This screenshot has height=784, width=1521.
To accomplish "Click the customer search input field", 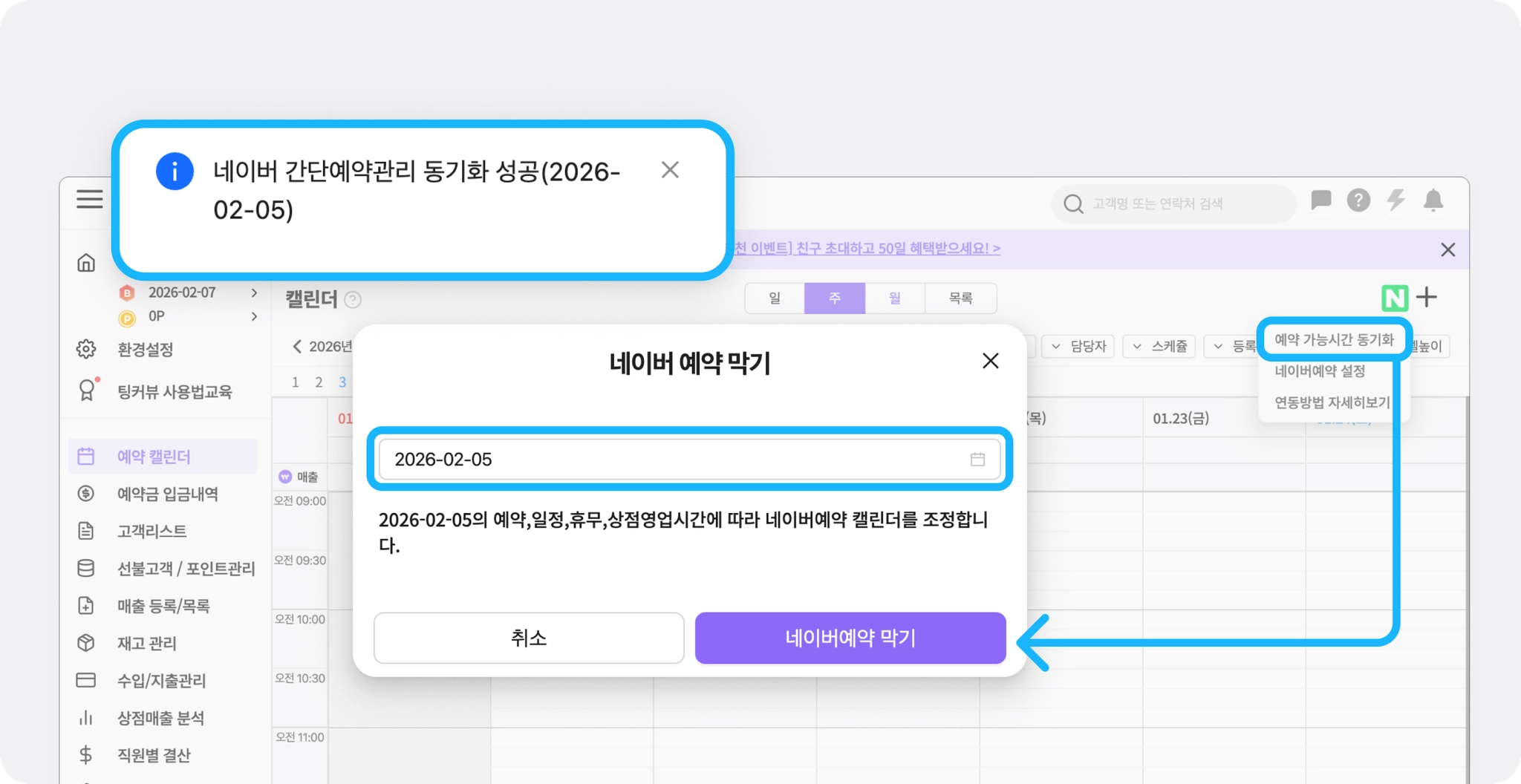I will pos(1173,204).
